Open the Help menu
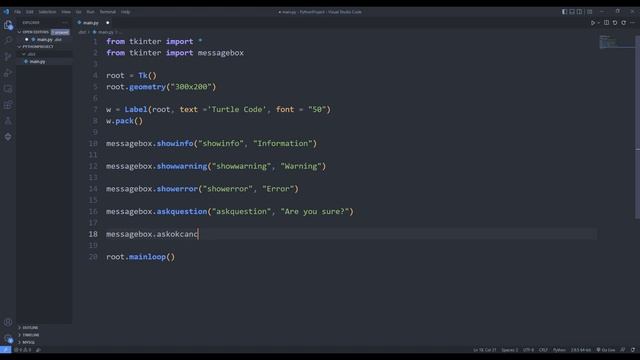640x360 pixels. pos(125,12)
